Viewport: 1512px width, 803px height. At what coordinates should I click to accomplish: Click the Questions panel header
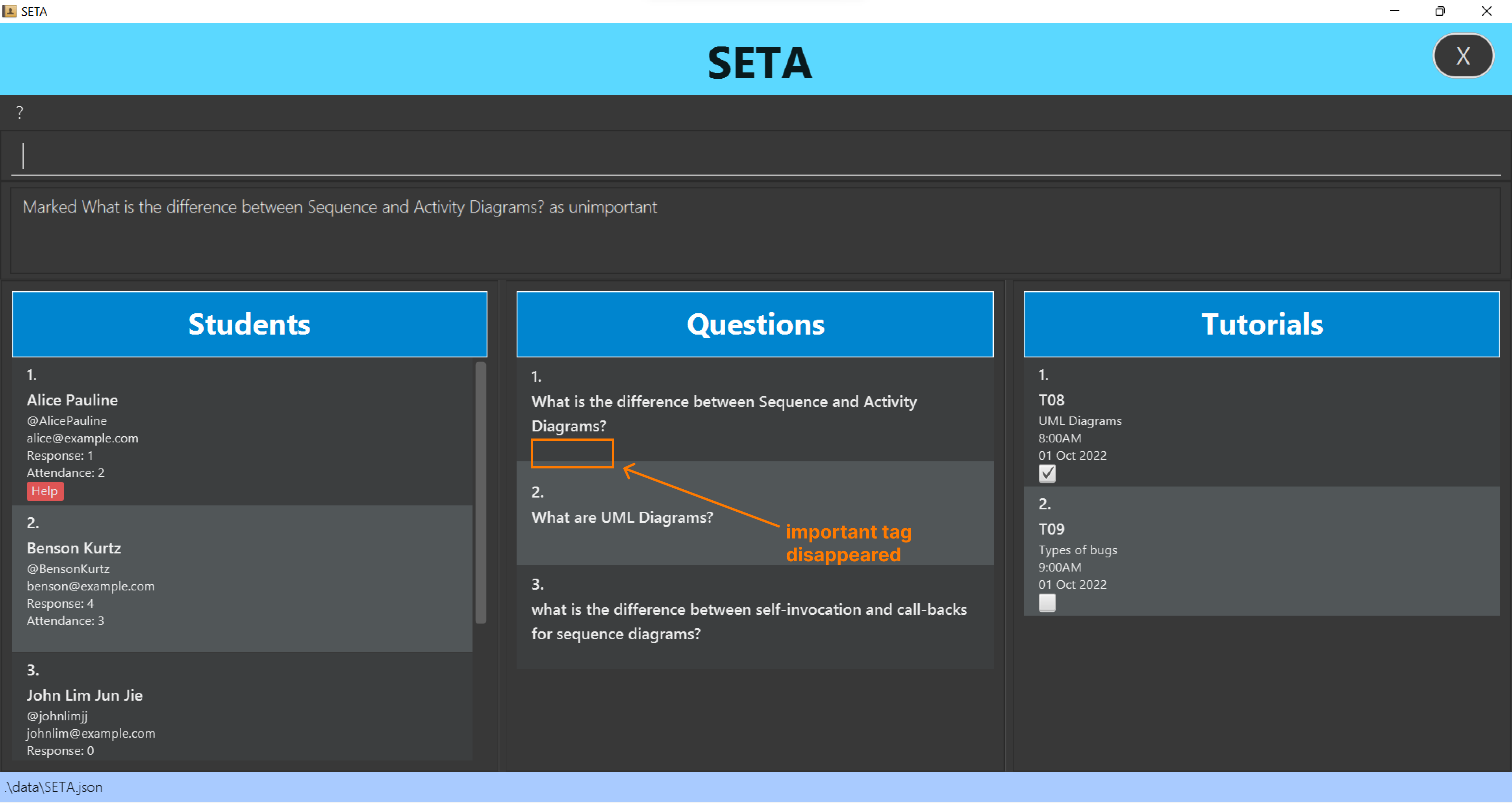click(755, 324)
